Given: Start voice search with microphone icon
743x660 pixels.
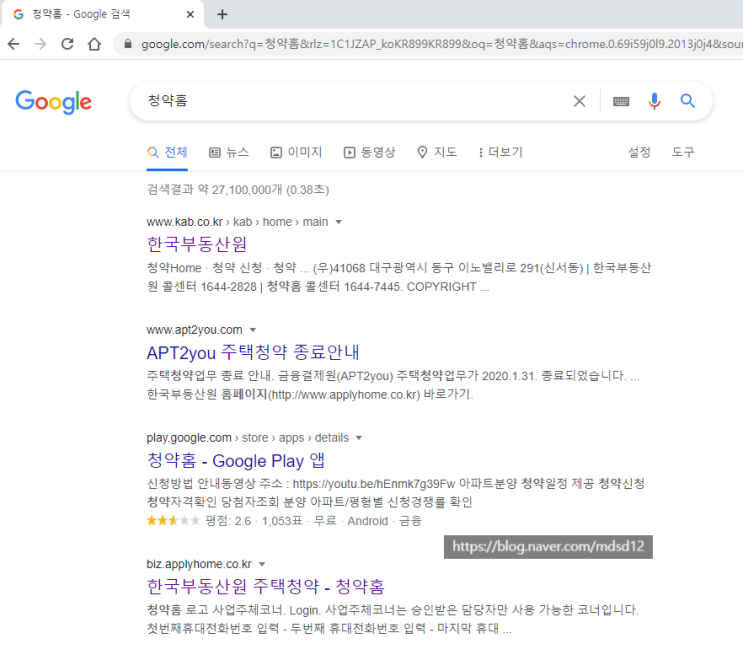Looking at the screenshot, I should (x=654, y=101).
